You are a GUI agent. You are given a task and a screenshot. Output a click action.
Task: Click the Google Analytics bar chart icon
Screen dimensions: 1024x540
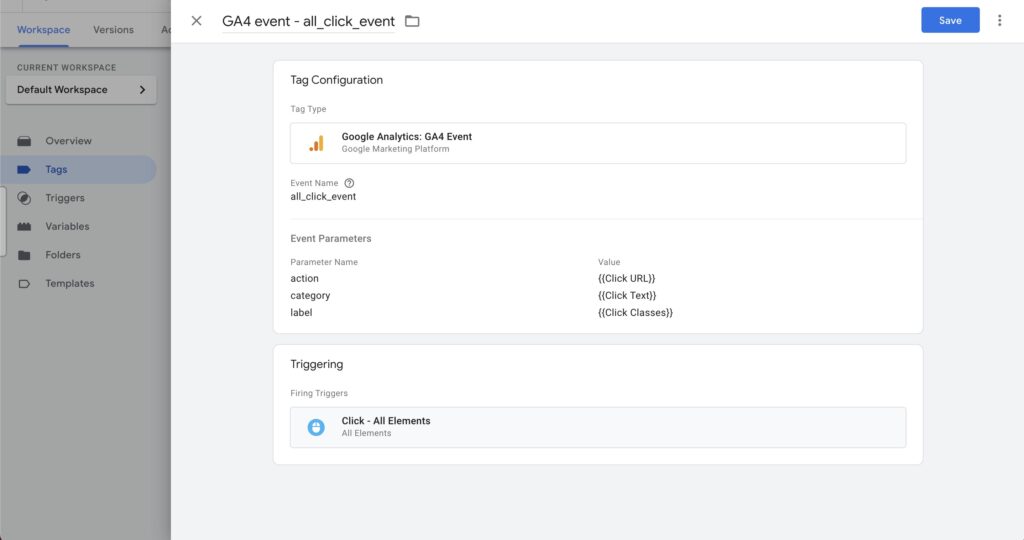(x=317, y=143)
